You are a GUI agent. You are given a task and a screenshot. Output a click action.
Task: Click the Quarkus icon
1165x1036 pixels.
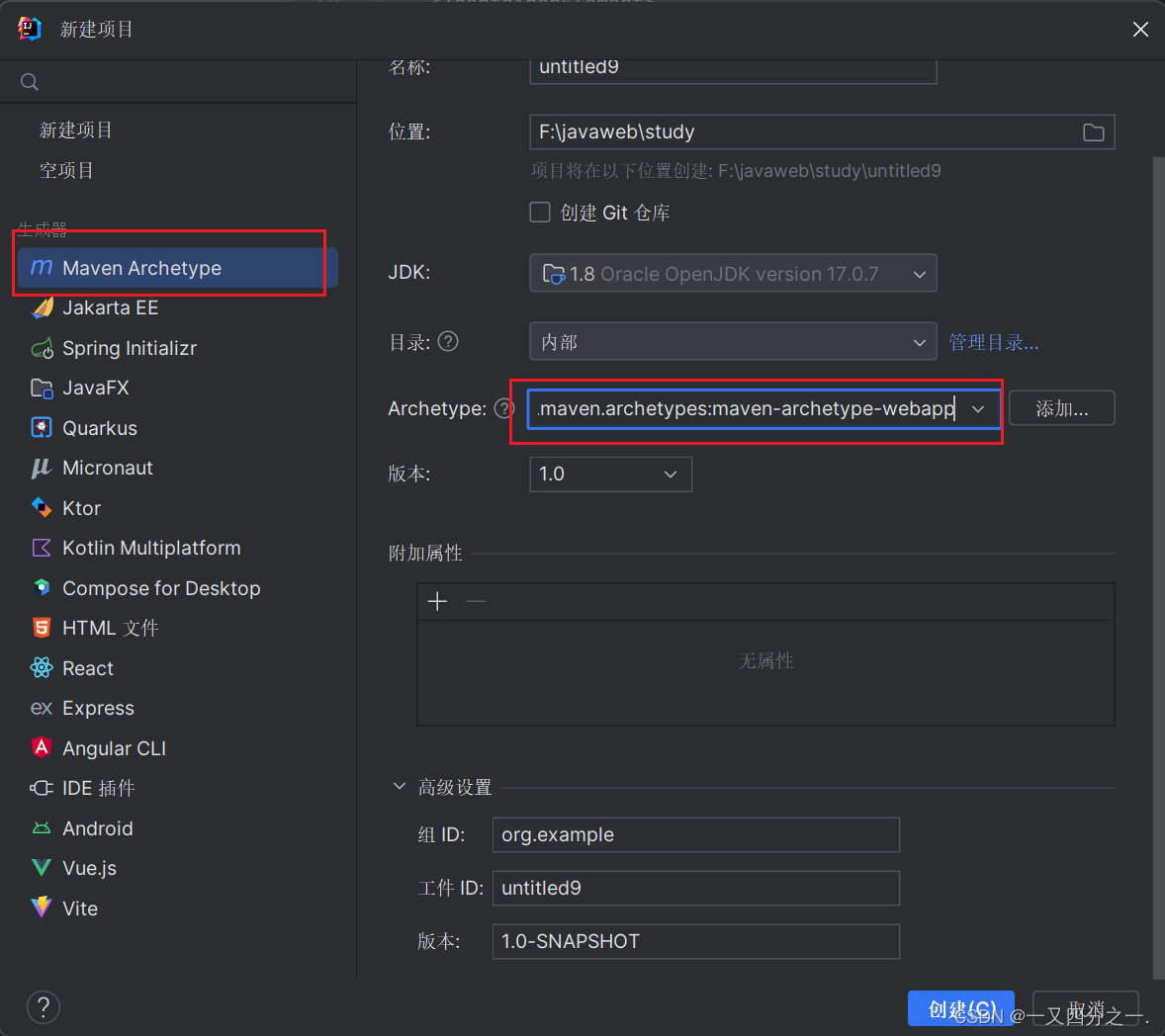point(42,428)
